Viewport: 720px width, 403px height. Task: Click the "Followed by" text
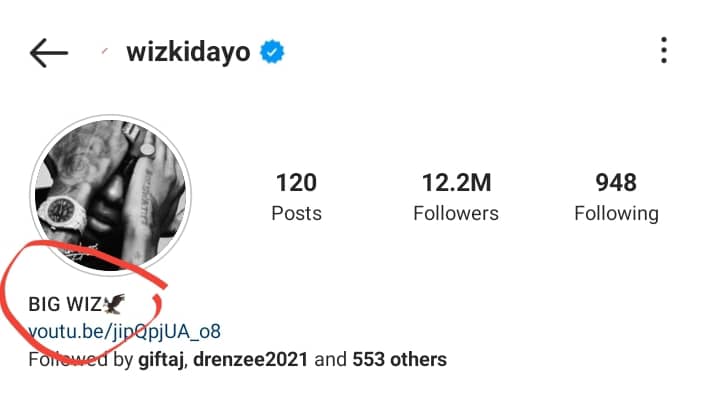pyautogui.click(x=80, y=359)
